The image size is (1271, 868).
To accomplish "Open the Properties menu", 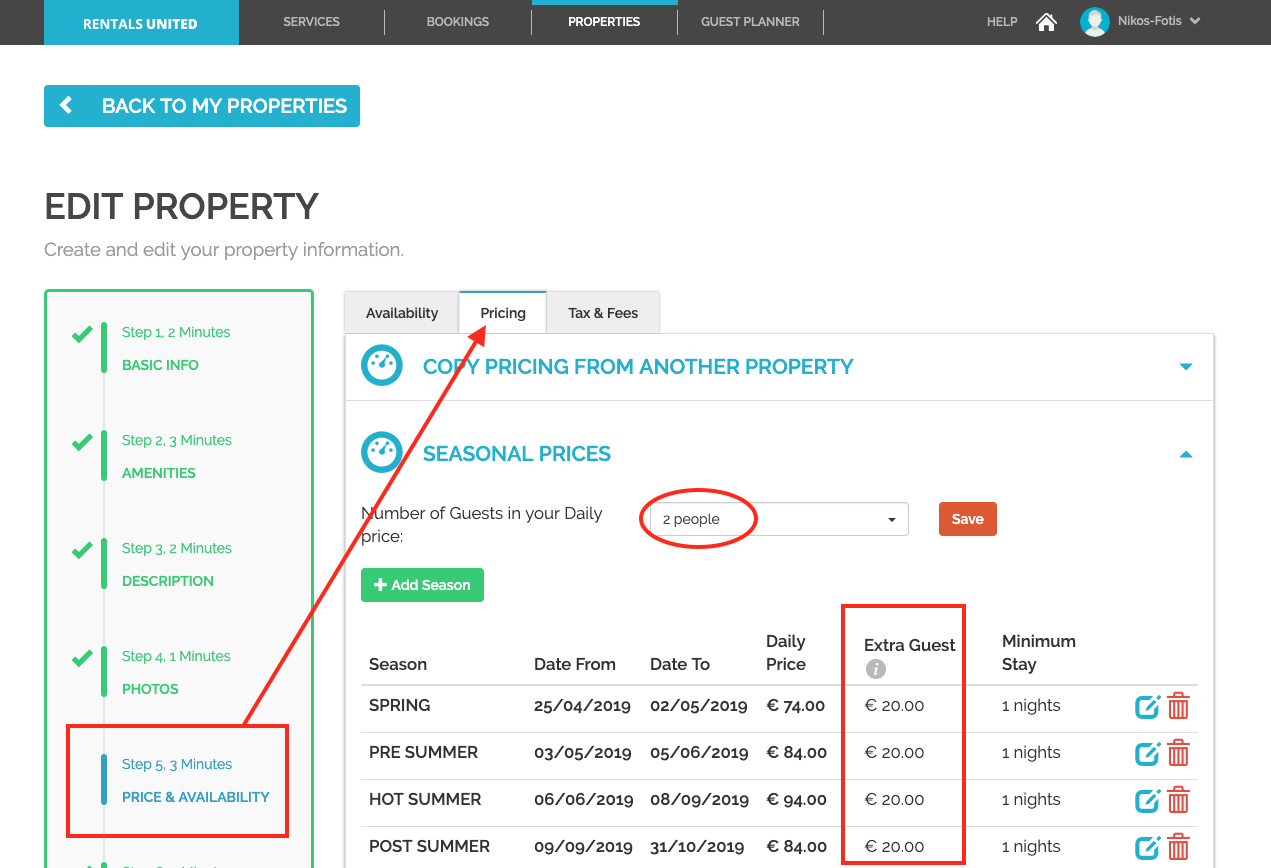I will pyautogui.click(x=604, y=22).
